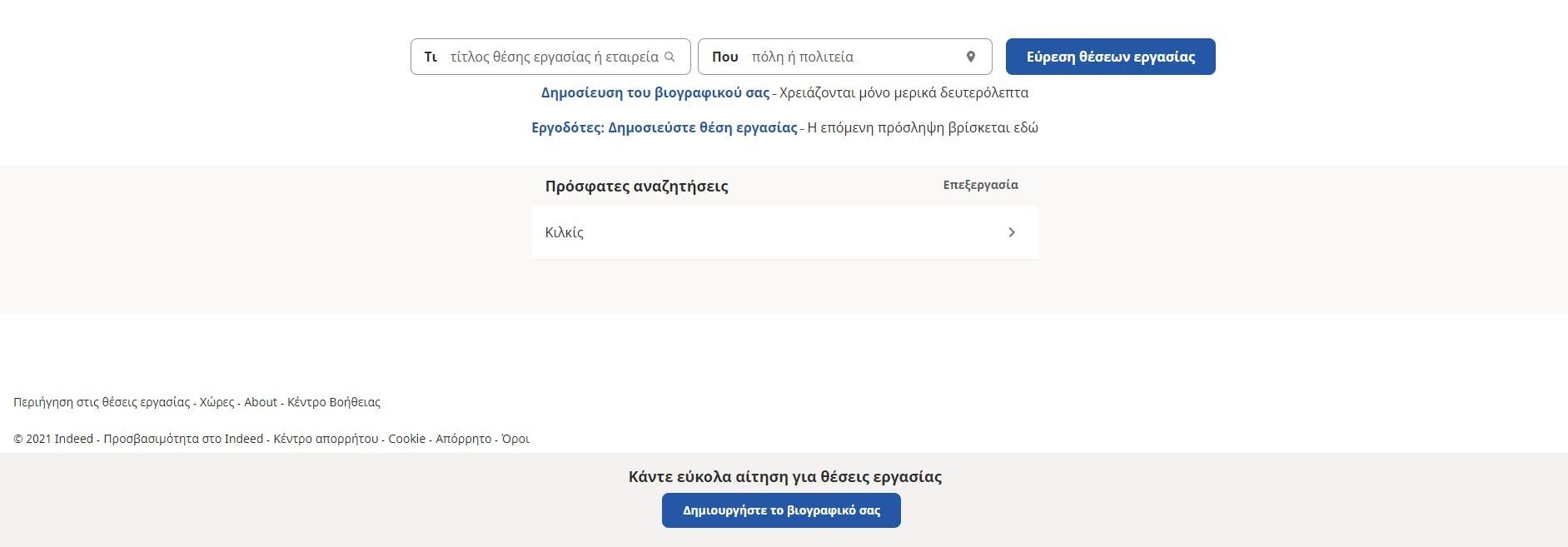The height and width of the screenshot is (547, 1568).
Task: Open the Χώρες footer link
Action: click(215, 402)
